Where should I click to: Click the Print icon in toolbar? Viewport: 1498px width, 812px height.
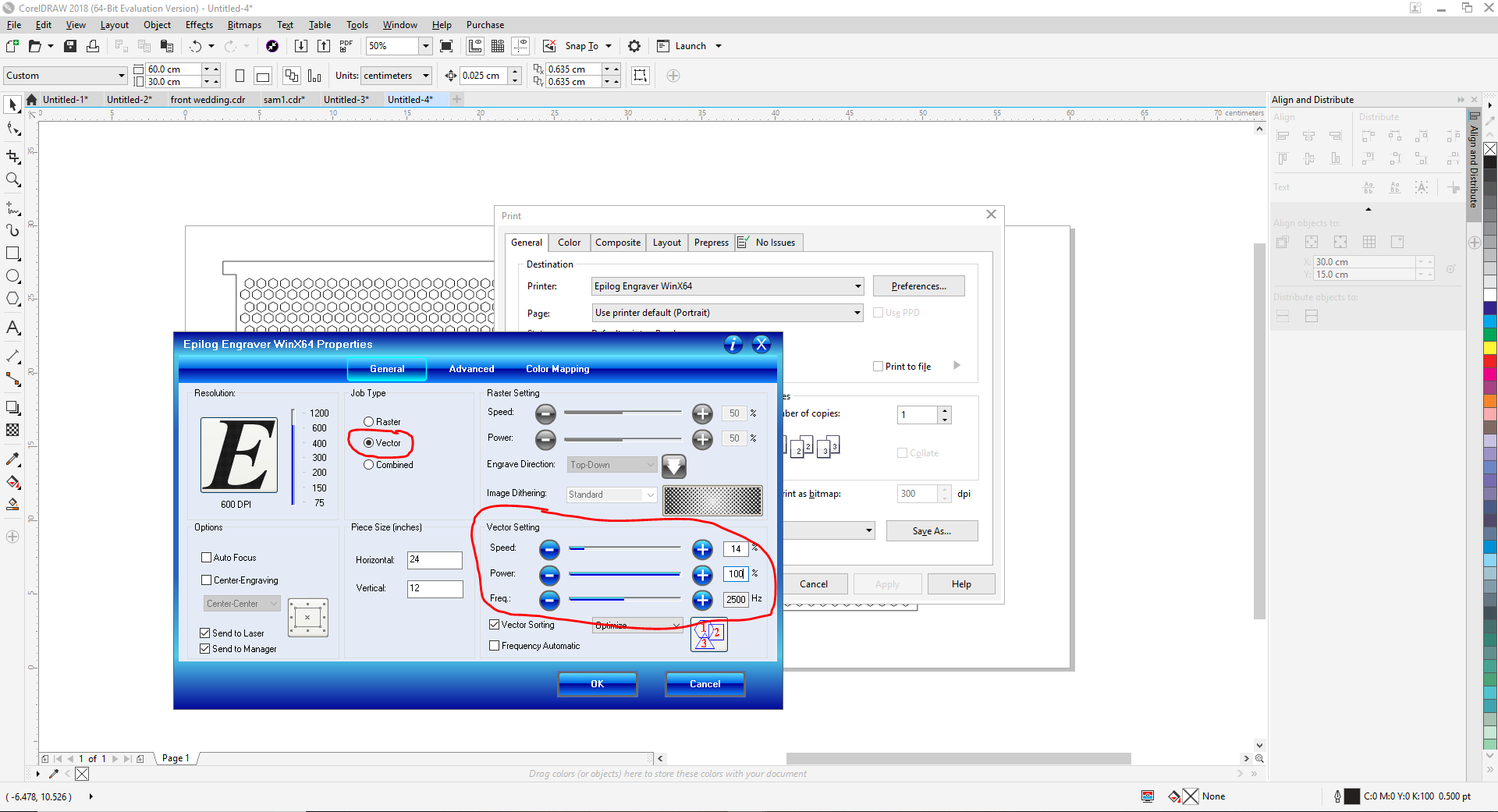93,46
